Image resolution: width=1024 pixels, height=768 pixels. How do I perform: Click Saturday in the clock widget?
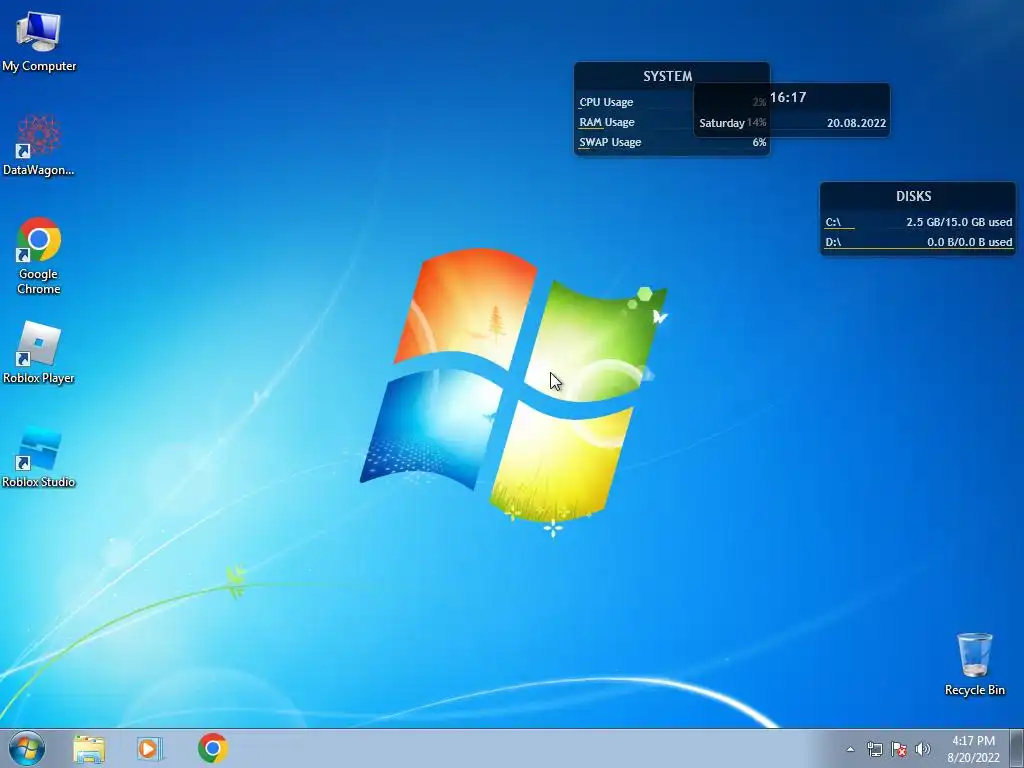click(x=722, y=123)
